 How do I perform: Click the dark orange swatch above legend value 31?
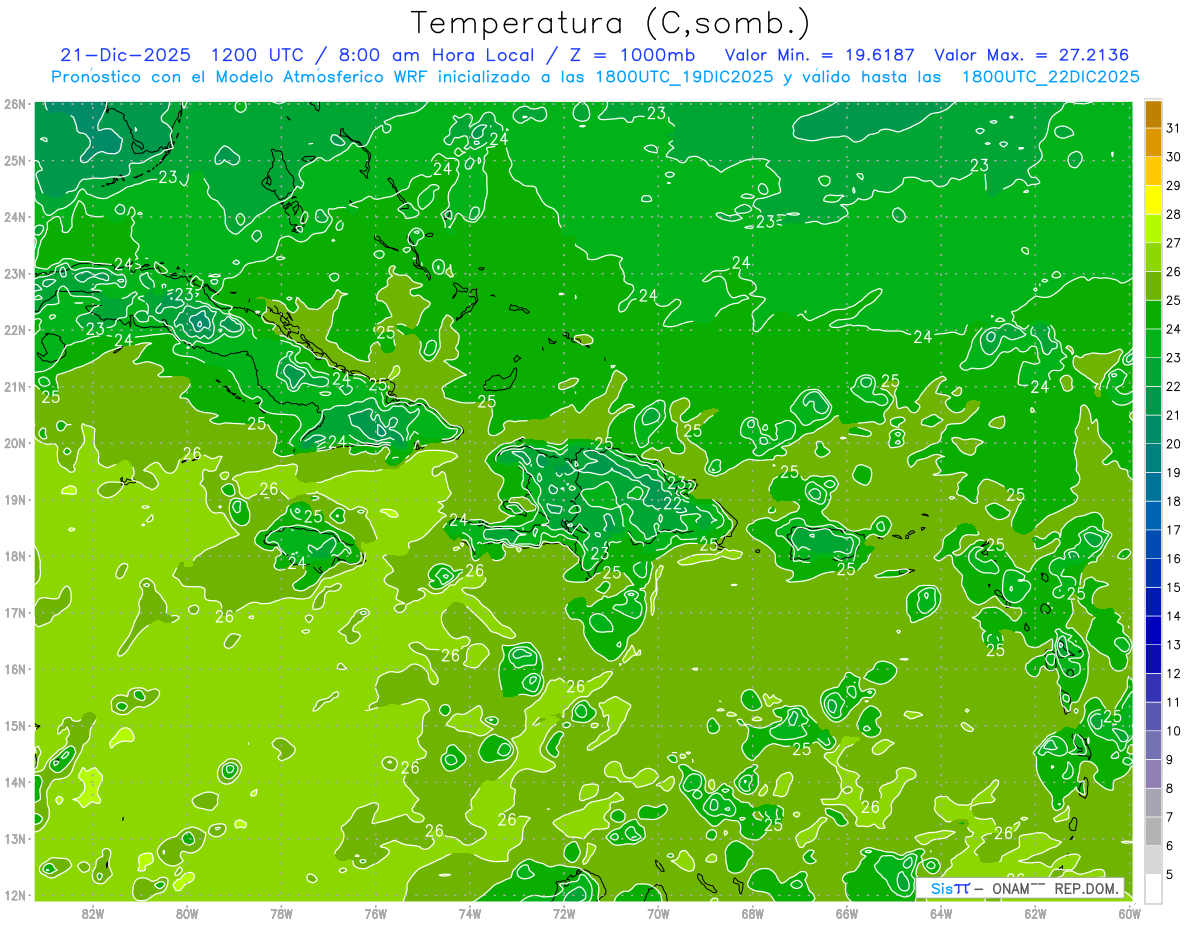pos(1153,114)
